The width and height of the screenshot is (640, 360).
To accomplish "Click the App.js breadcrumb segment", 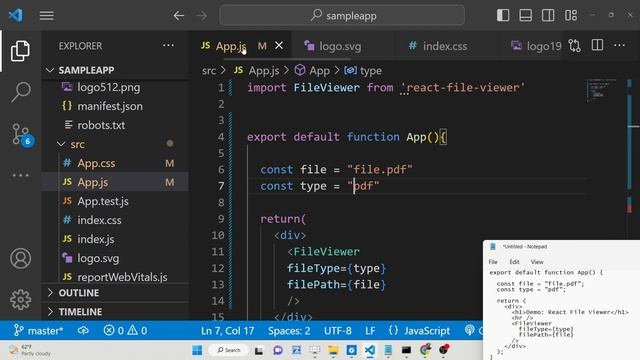I will tap(256, 71).
